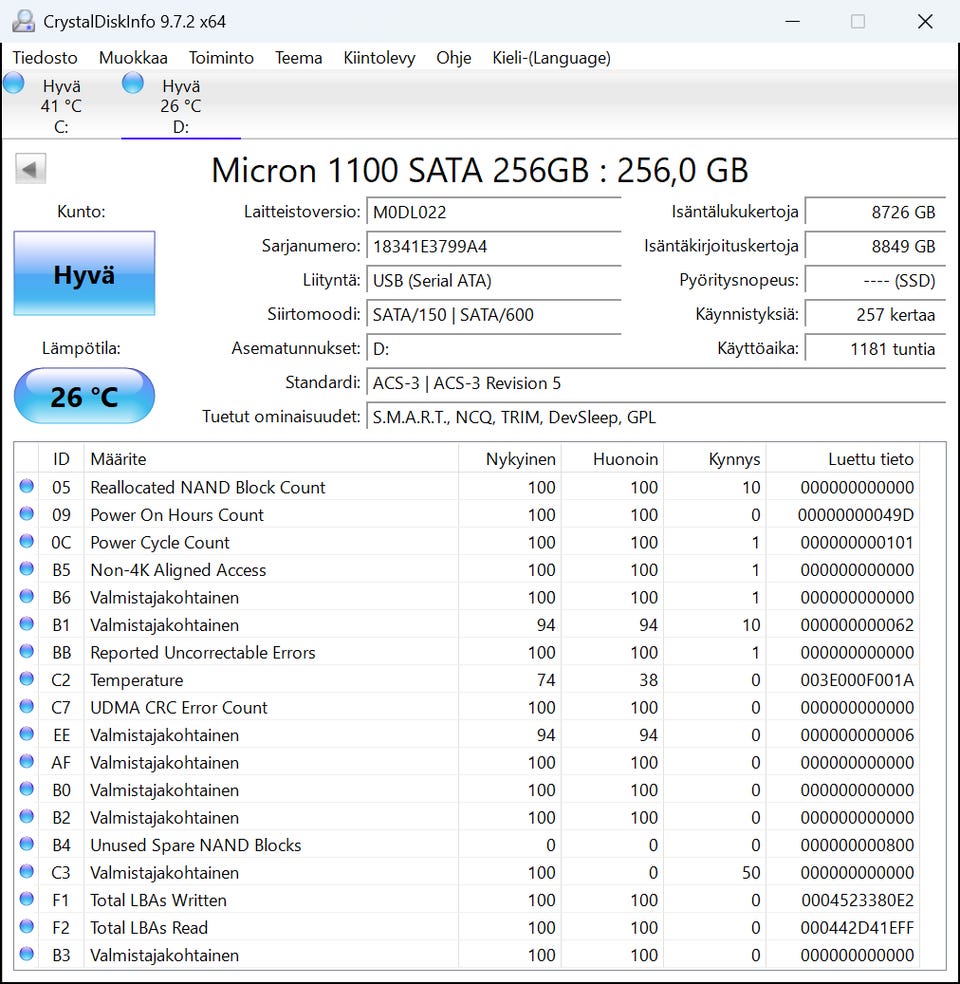Viewport: 960px width, 984px height.
Task: Click the Käyttöaika 1181 tuntia field
Action: point(874,349)
